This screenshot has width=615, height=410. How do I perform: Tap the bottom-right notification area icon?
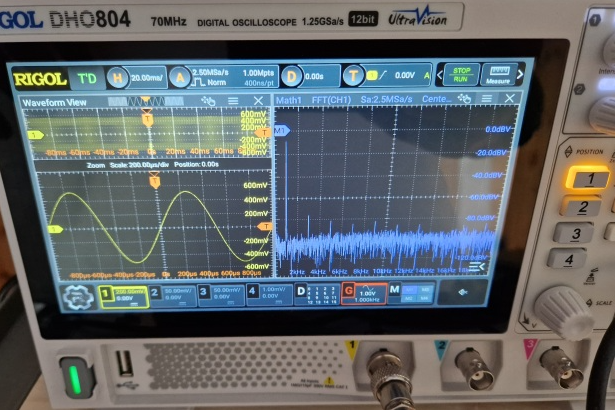point(463,292)
